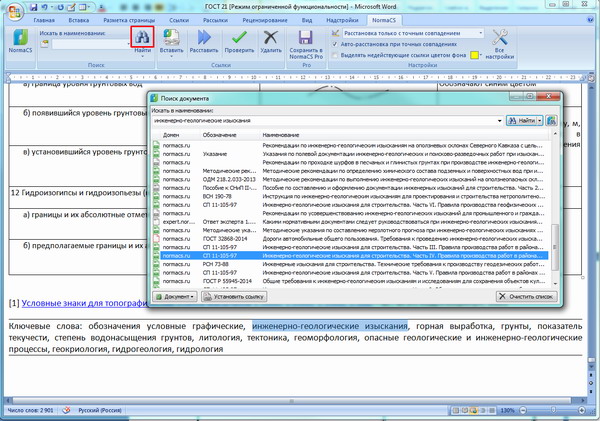The width and height of the screenshot is (600, 421).
Task: Click the binoculars Найти icon in the ribbon
Action: coord(142,37)
